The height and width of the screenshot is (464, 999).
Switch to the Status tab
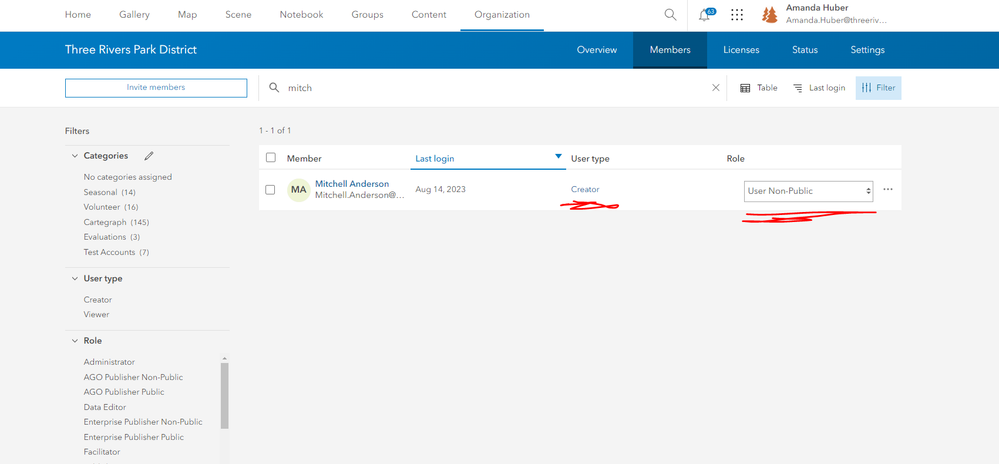tap(805, 50)
